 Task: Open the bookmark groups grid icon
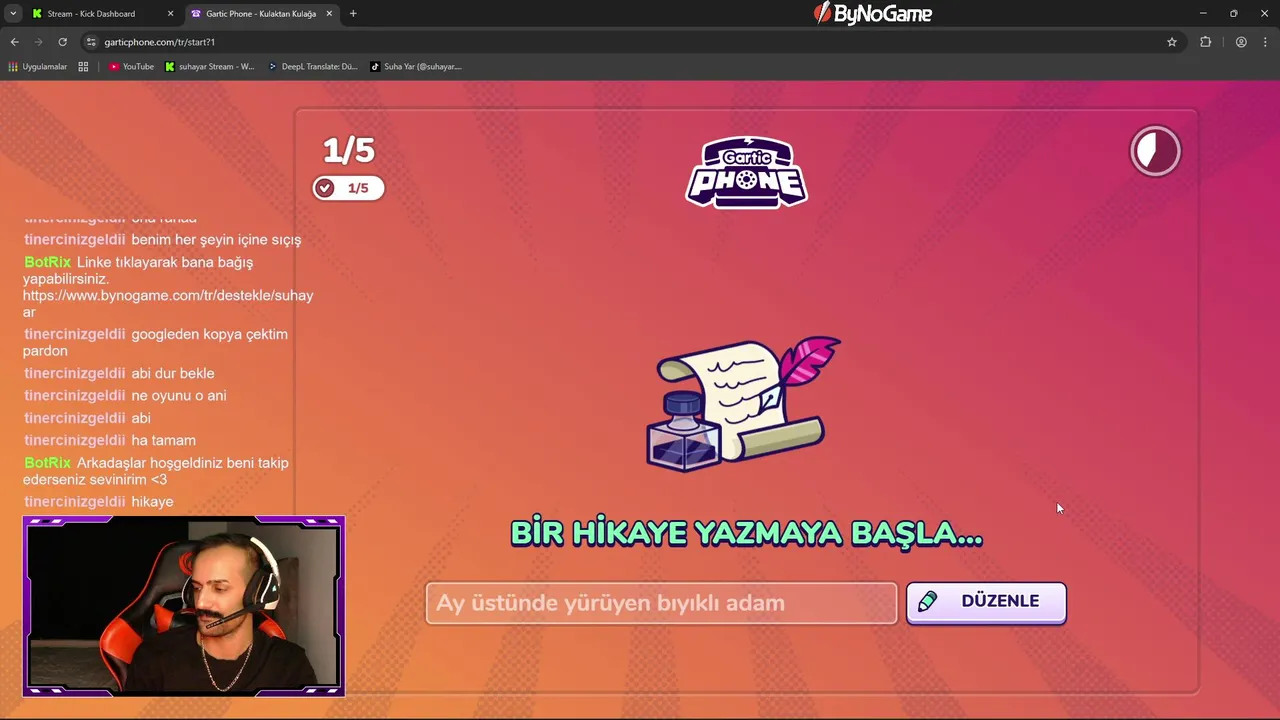83,67
